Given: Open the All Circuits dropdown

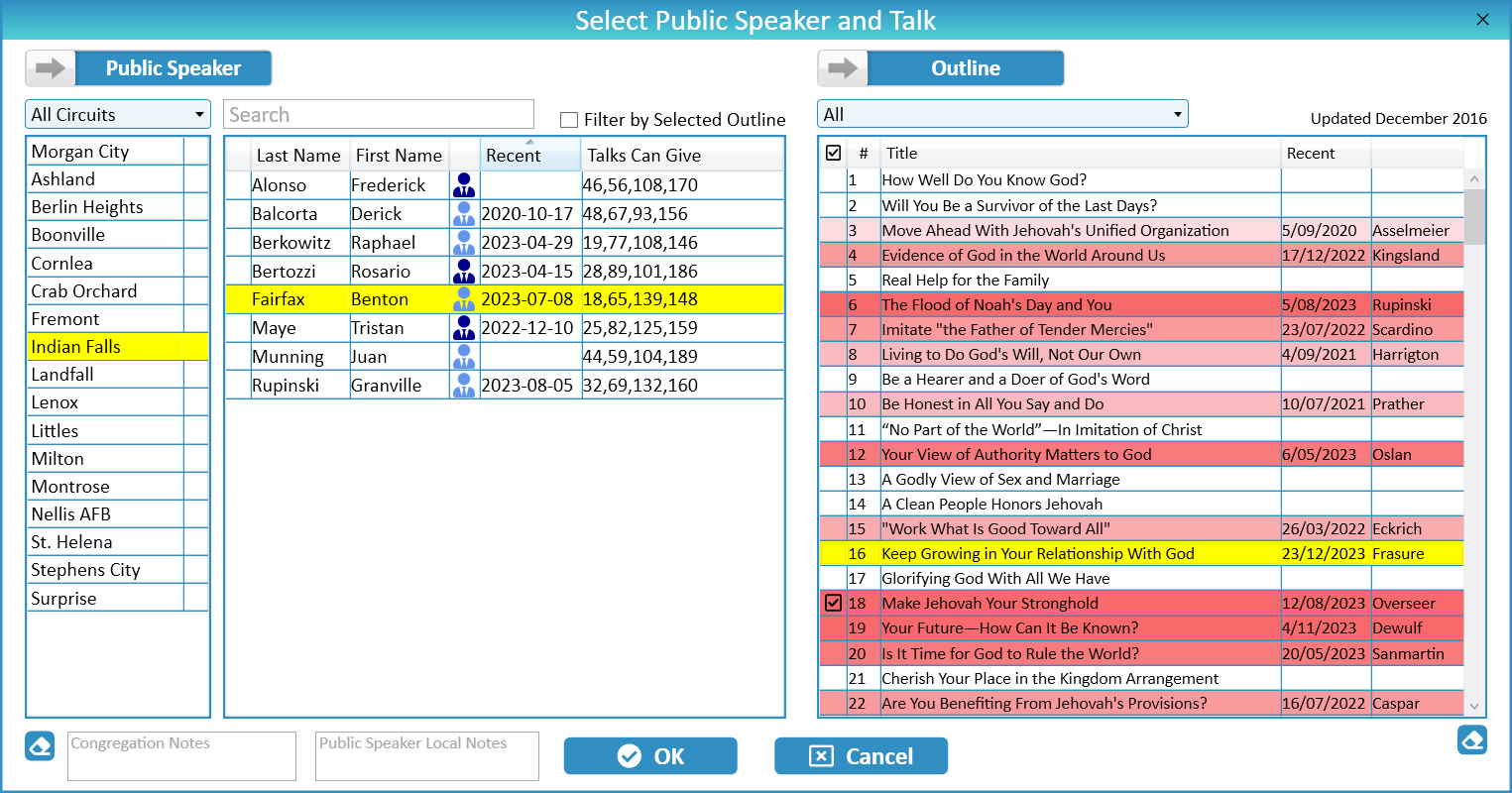Looking at the screenshot, I should [x=118, y=115].
